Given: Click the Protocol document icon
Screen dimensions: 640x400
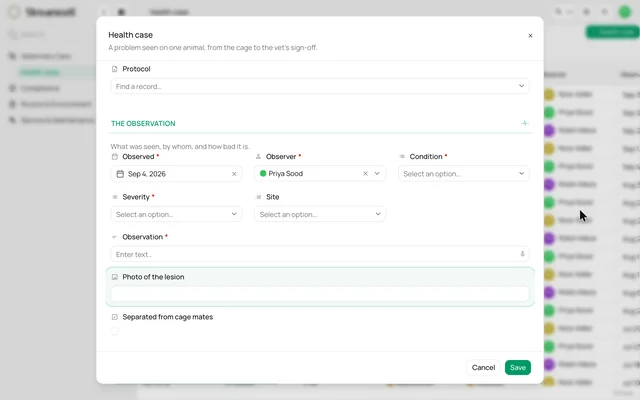Looking at the screenshot, I should click(115, 69).
